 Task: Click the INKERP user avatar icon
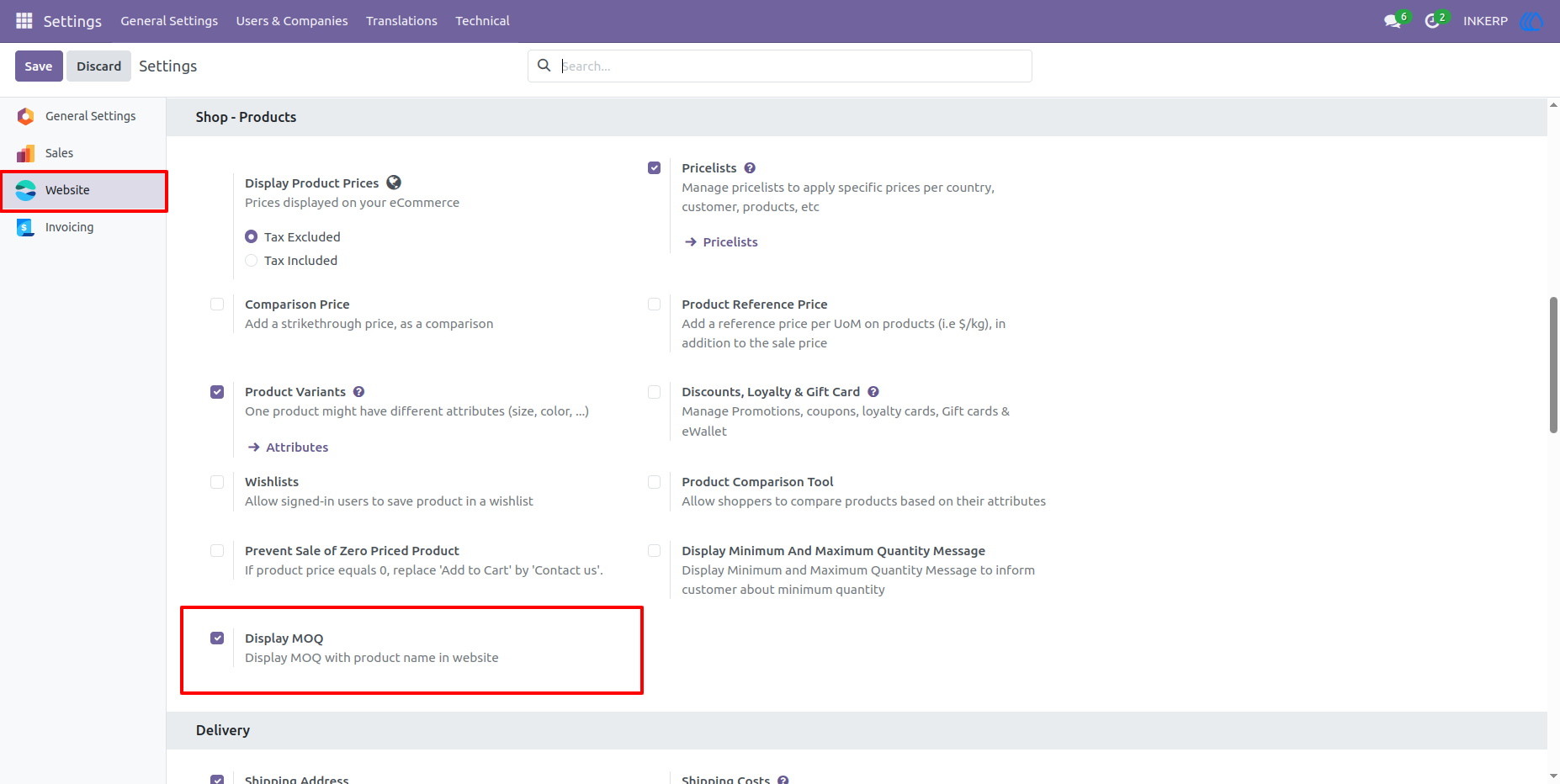[x=1531, y=21]
